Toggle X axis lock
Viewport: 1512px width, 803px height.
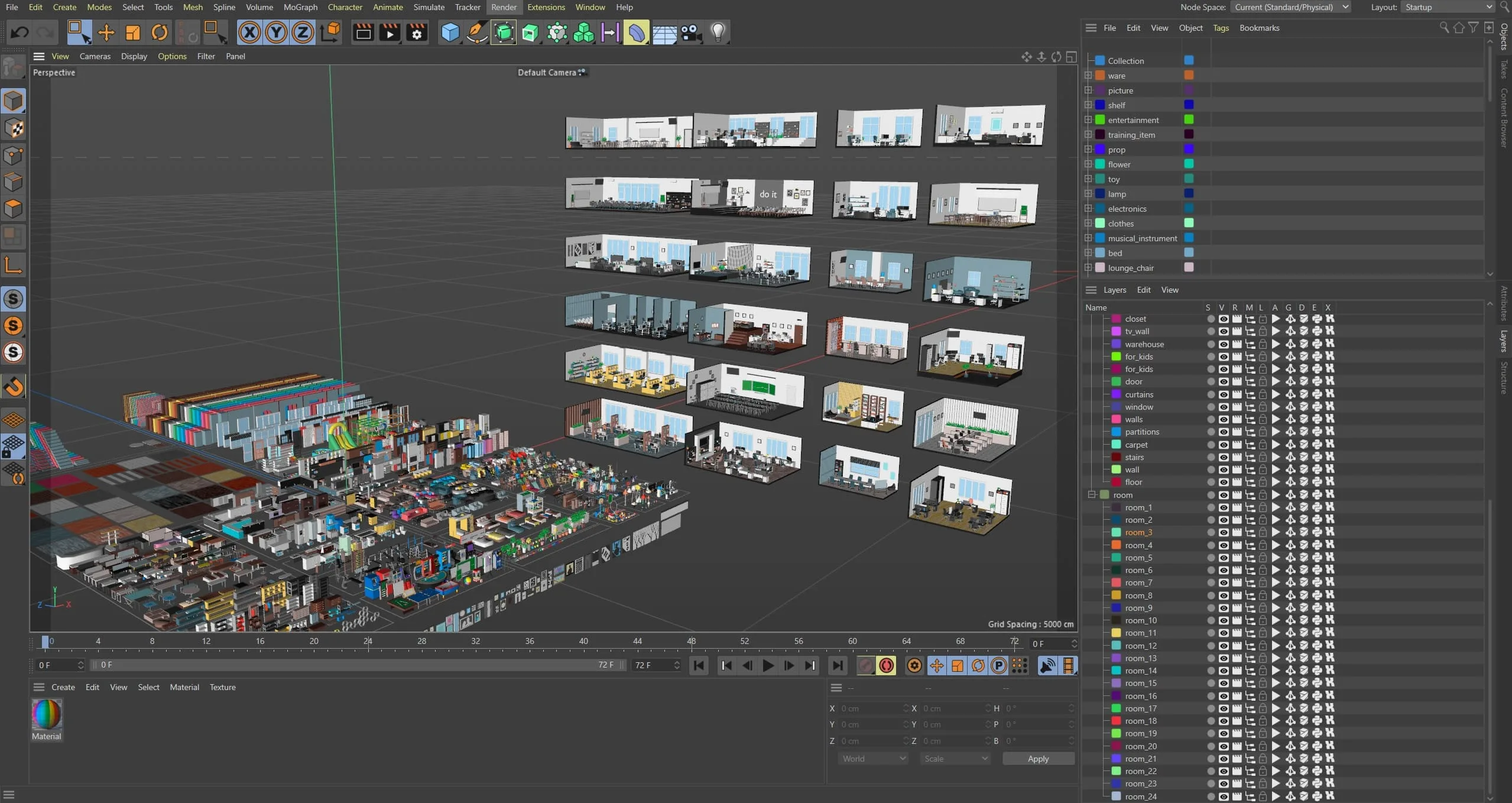pos(249,32)
